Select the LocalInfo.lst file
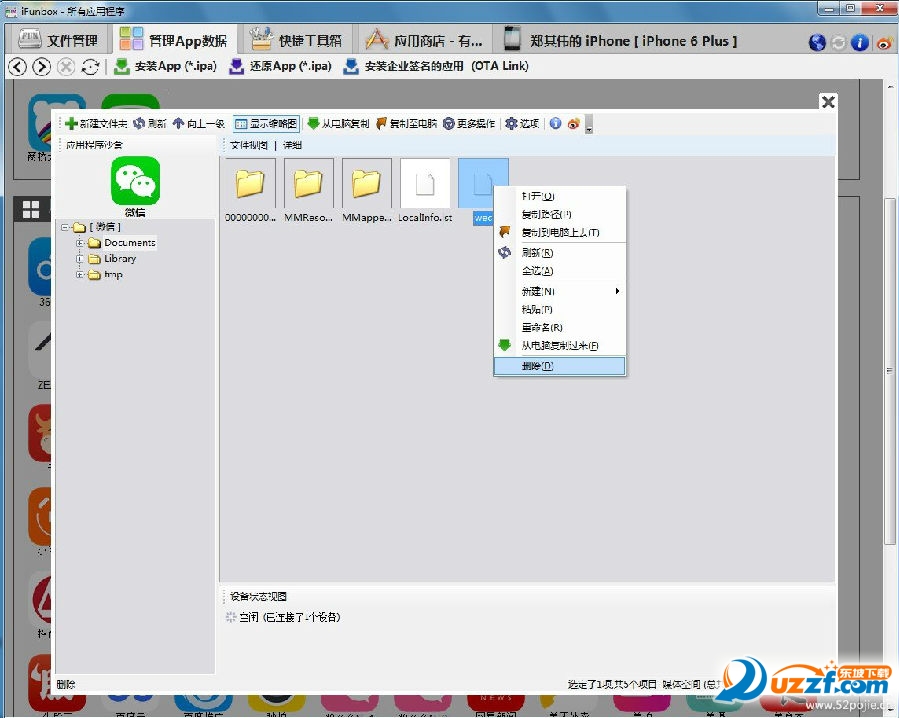This screenshot has height=718, width=899. (x=425, y=191)
